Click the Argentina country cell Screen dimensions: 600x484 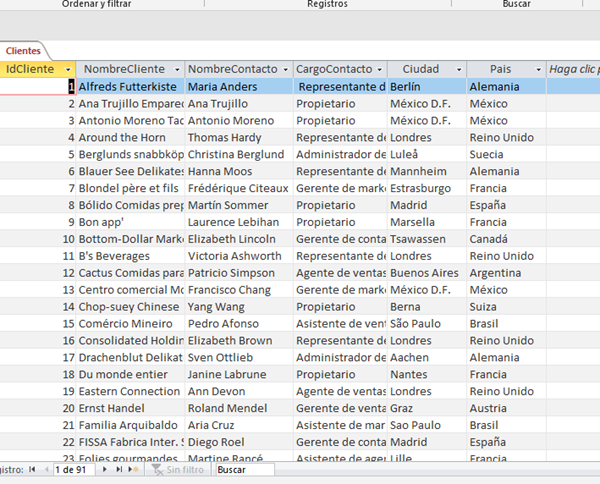(x=506, y=273)
